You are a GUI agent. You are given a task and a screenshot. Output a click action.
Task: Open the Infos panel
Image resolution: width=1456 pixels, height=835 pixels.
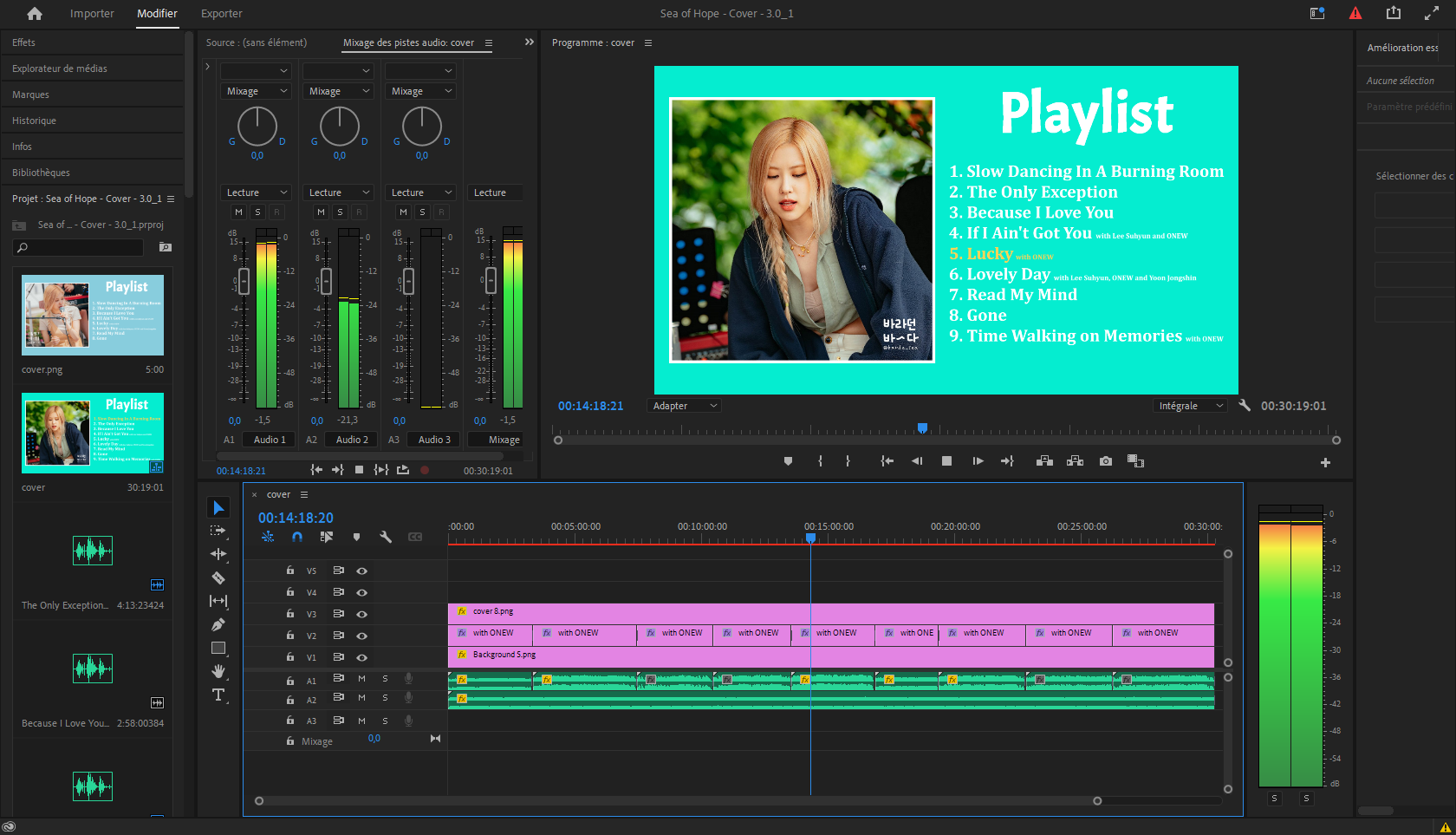22,147
